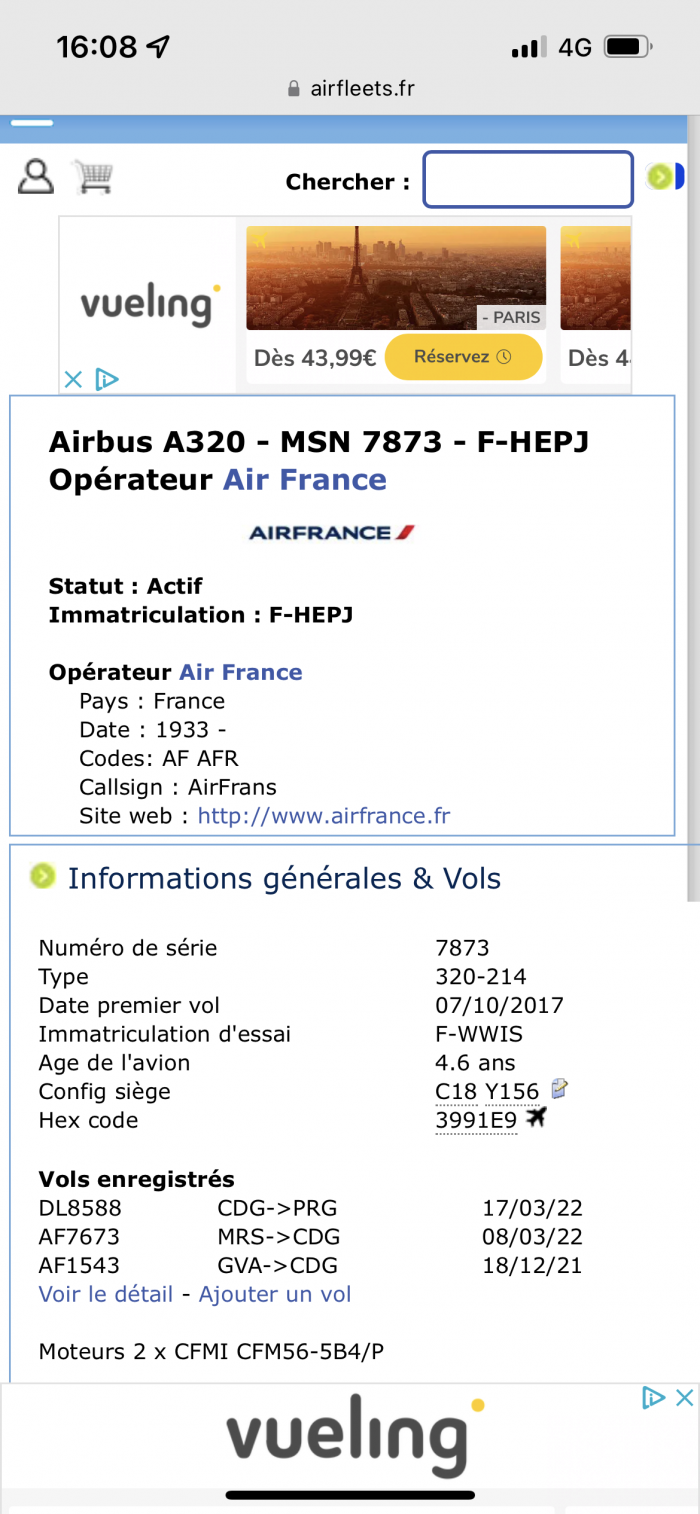Open the shopping cart icon
The height and width of the screenshot is (1514, 700).
(93, 176)
